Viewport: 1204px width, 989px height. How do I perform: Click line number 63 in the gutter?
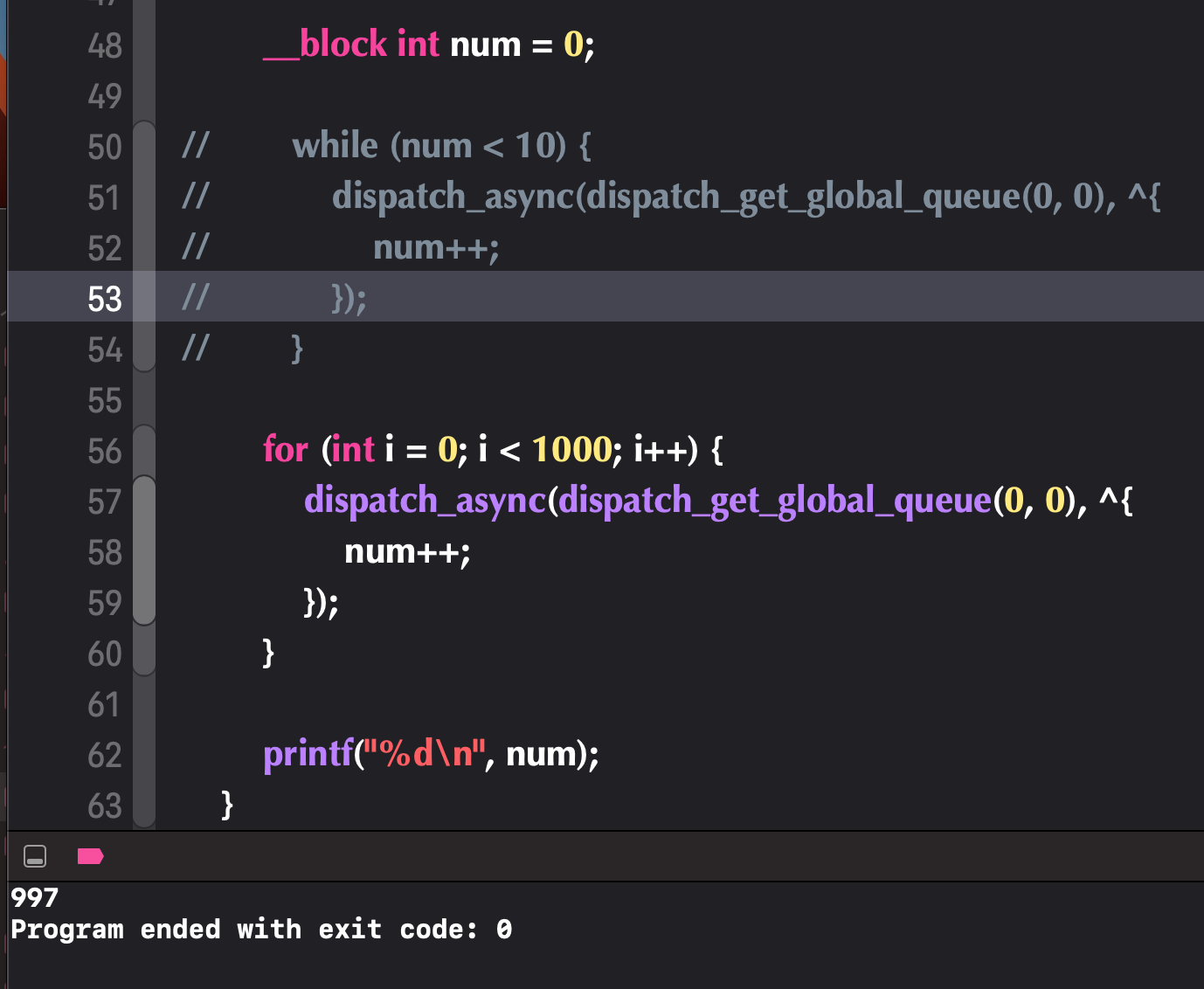click(105, 806)
